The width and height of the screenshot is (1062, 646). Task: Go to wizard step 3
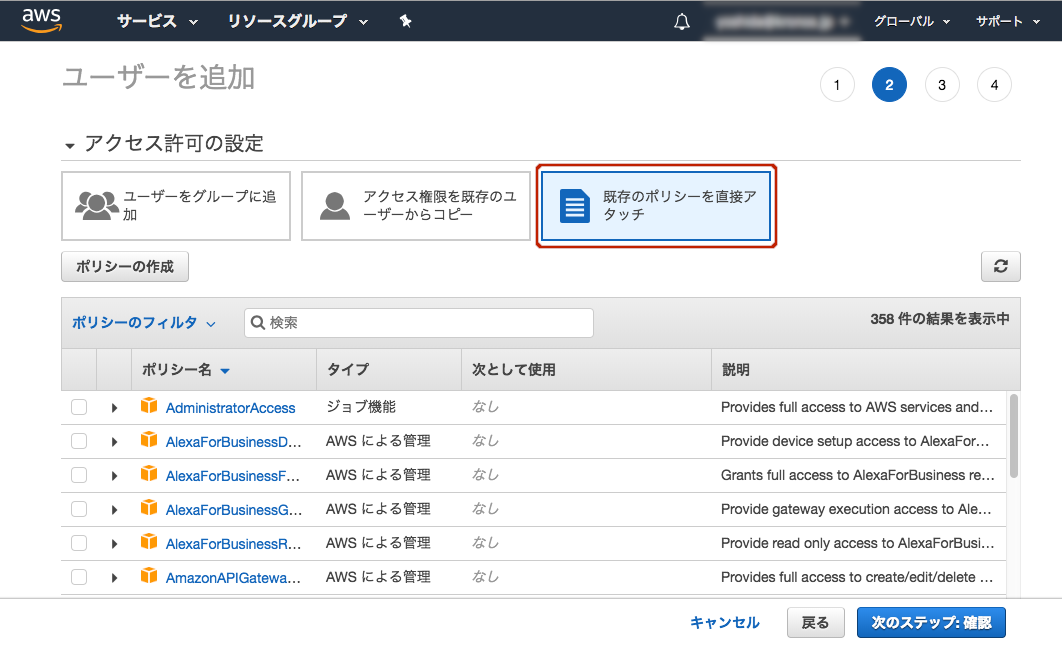point(942,85)
